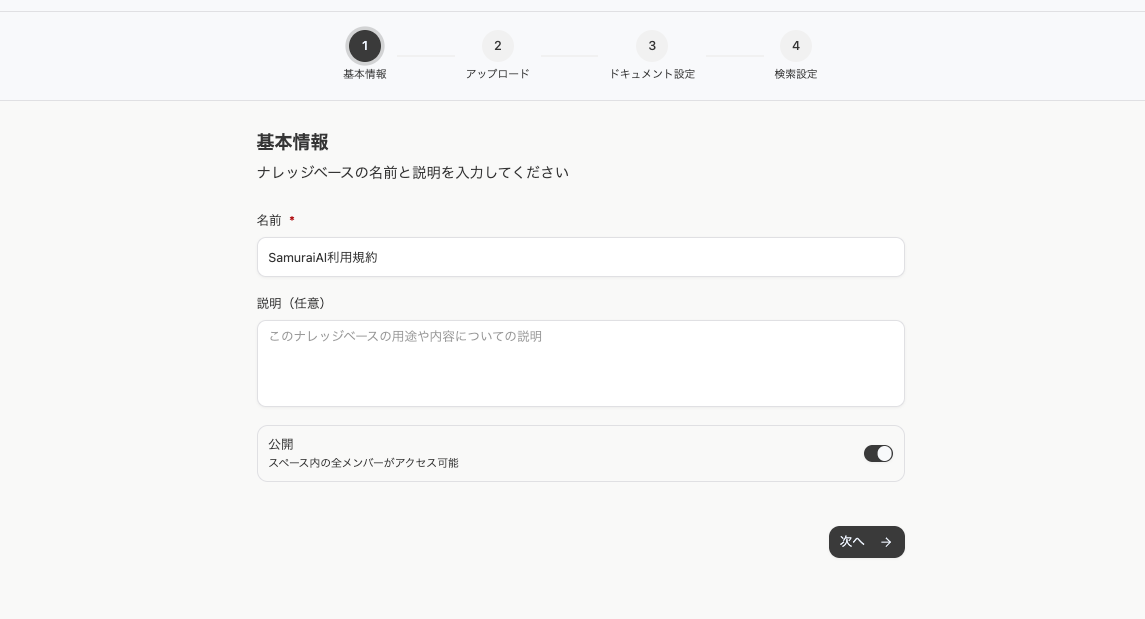Click the 名前 field label
Image resolution: width=1145 pixels, height=619 pixels.
269,220
